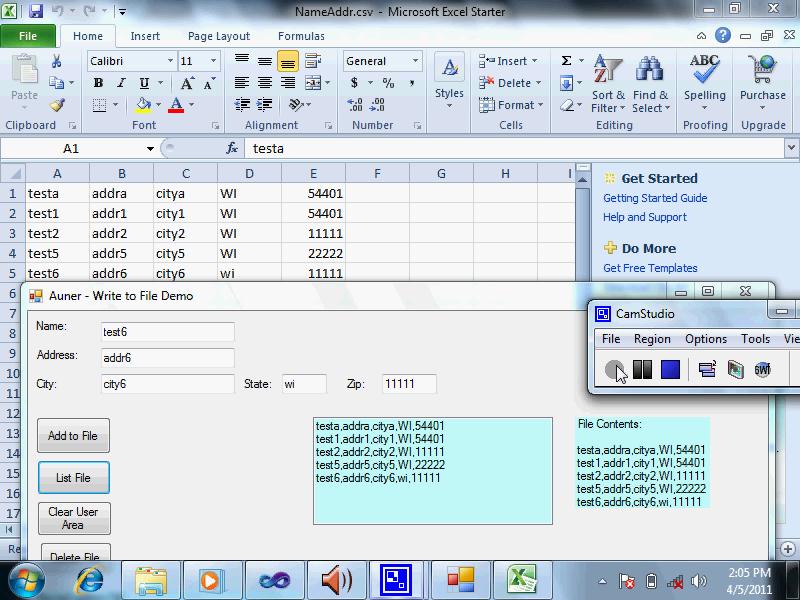Toggle Bold formatting

(98, 83)
